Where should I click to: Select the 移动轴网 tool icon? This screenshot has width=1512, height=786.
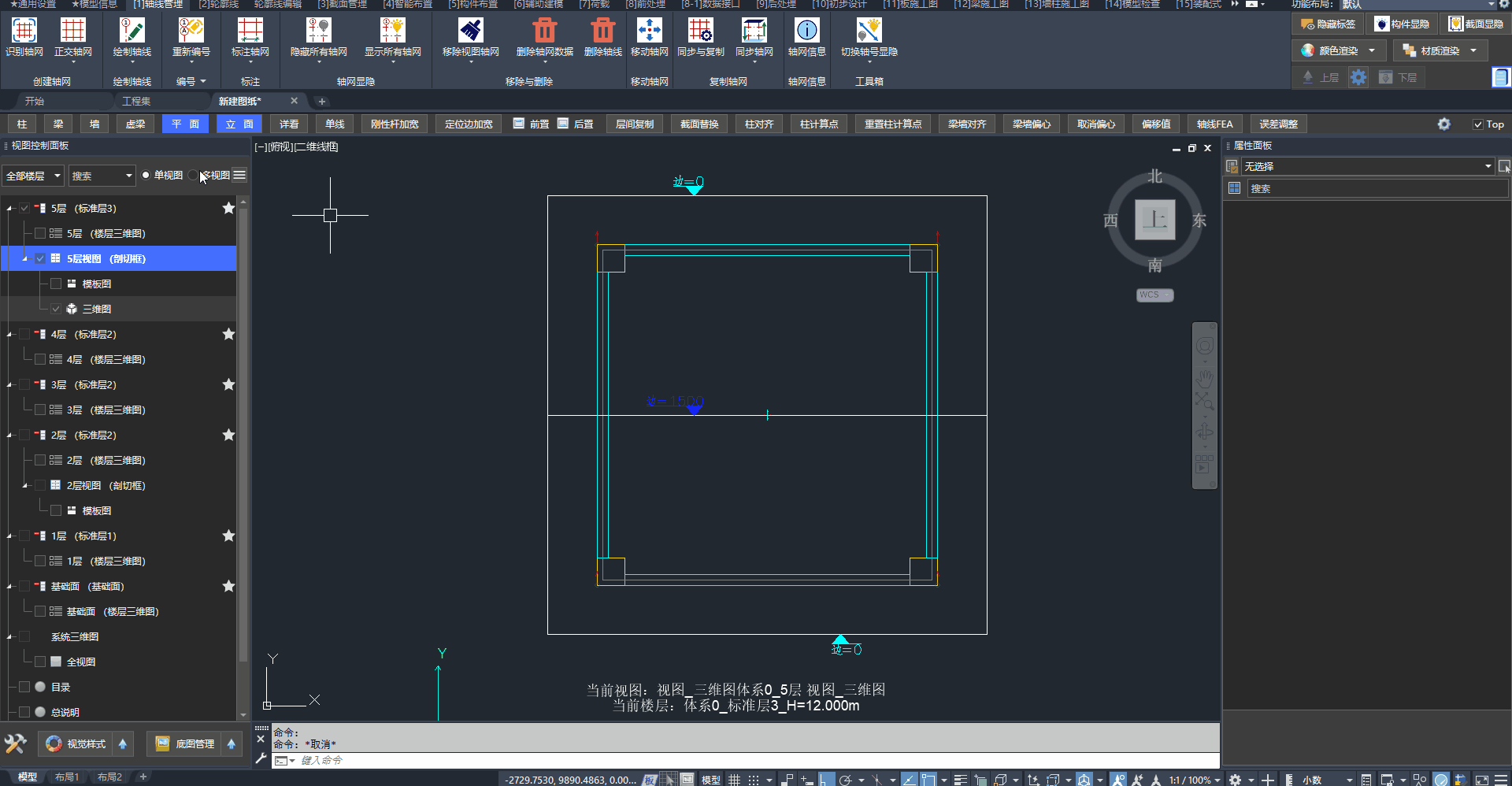(x=649, y=32)
